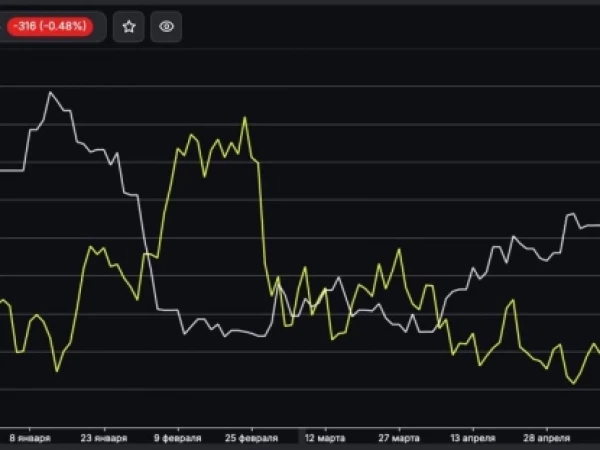Select the 27 марта date label
Viewport: 600px width, 450px height.
[x=399, y=438]
